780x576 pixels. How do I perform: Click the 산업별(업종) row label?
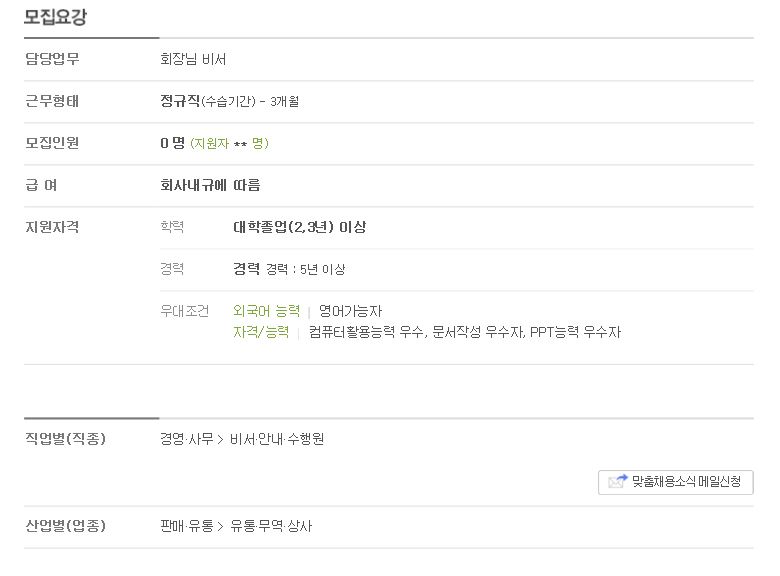pyautogui.click(x=66, y=525)
